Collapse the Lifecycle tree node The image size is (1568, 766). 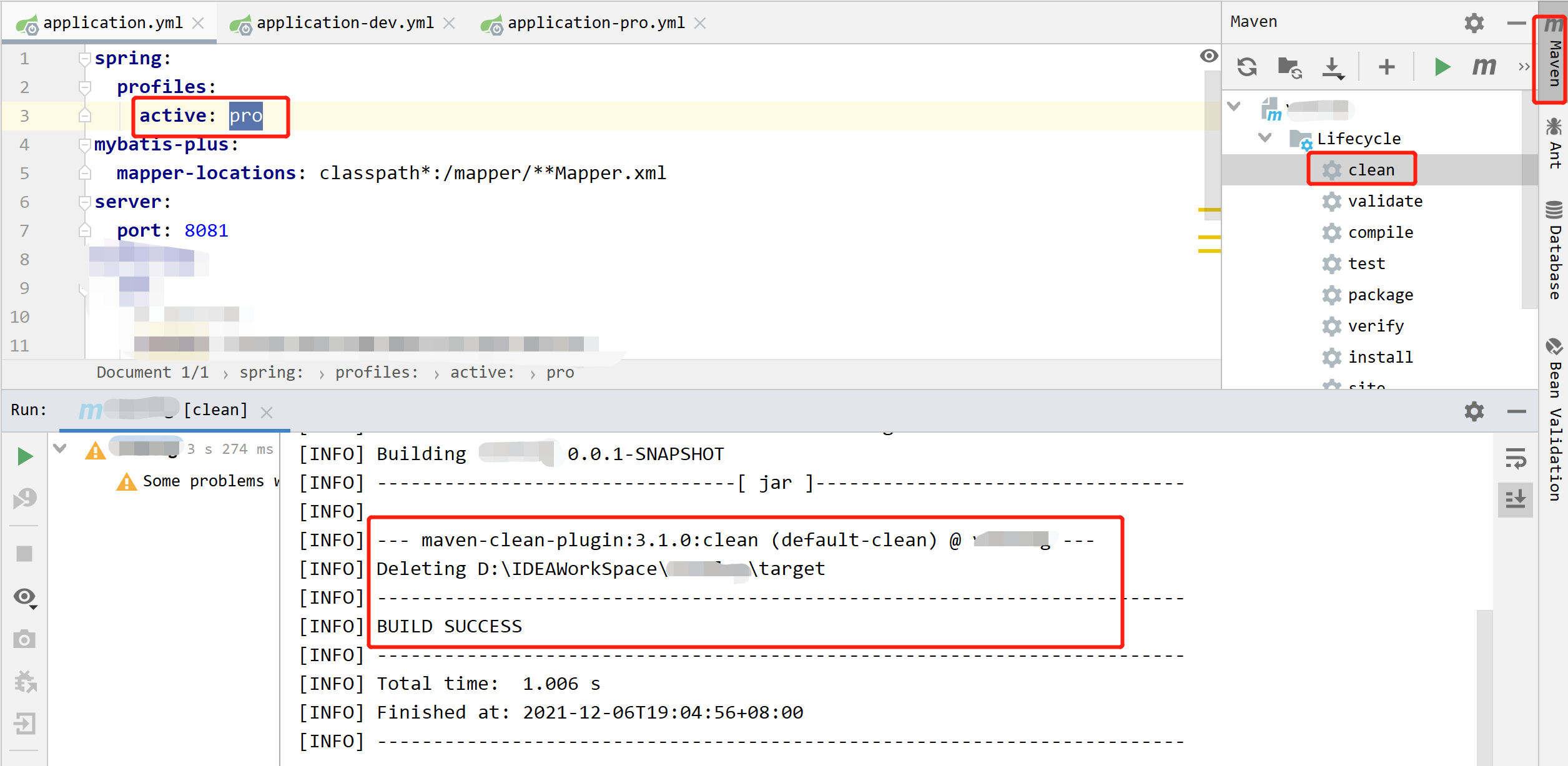(x=1265, y=138)
